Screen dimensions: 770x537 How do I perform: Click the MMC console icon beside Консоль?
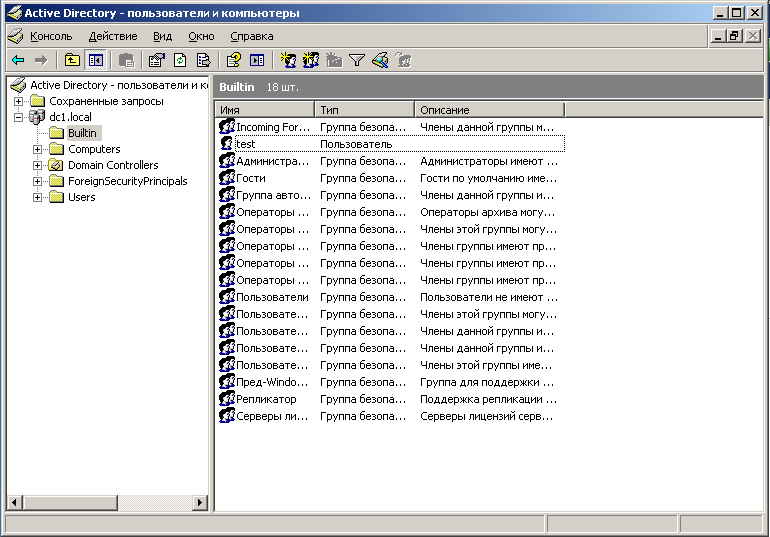(16, 36)
